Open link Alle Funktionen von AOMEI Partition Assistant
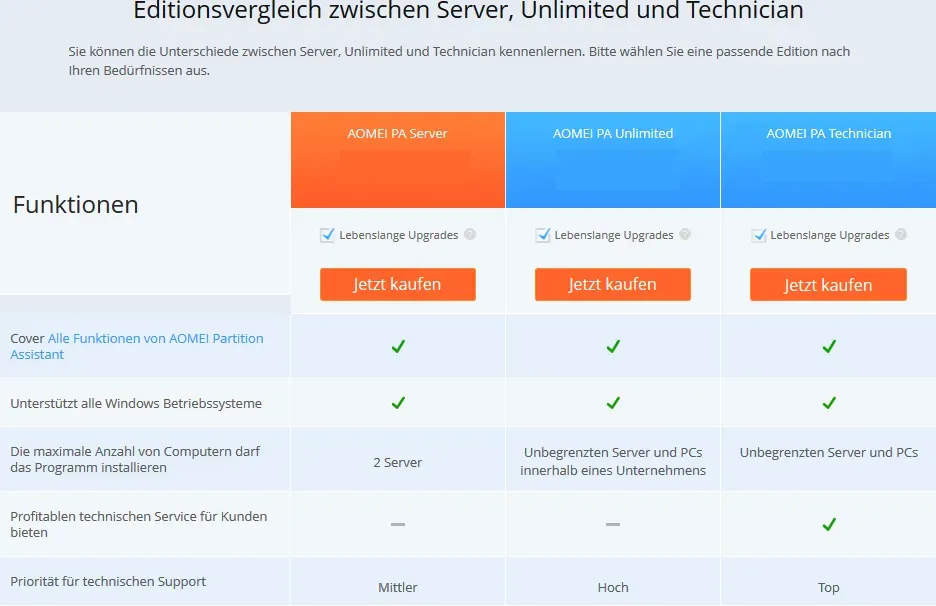The height and width of the screenshot is (606, 936). tap(137, 346)
